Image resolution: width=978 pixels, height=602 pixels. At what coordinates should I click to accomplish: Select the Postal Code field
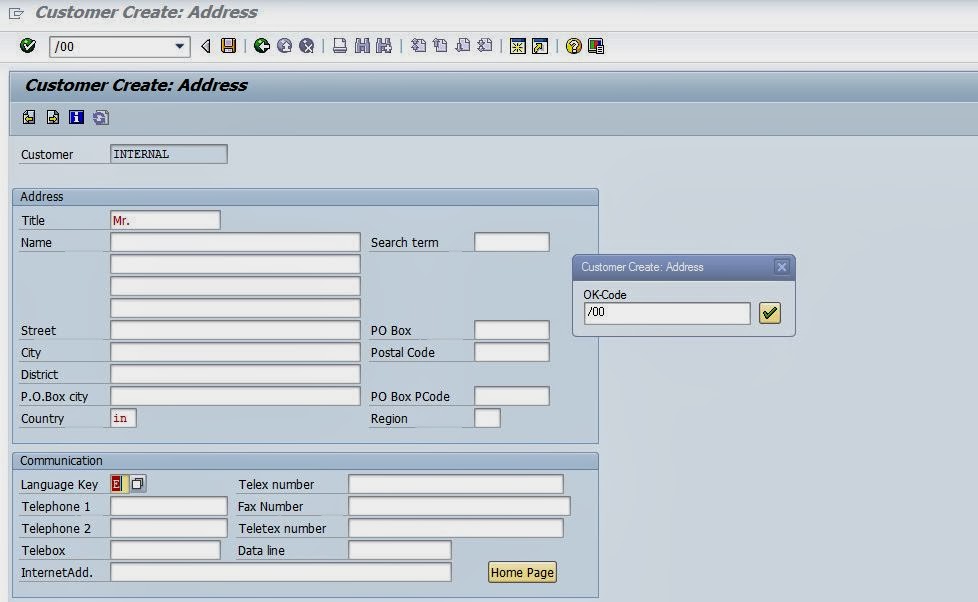(511, 352)
